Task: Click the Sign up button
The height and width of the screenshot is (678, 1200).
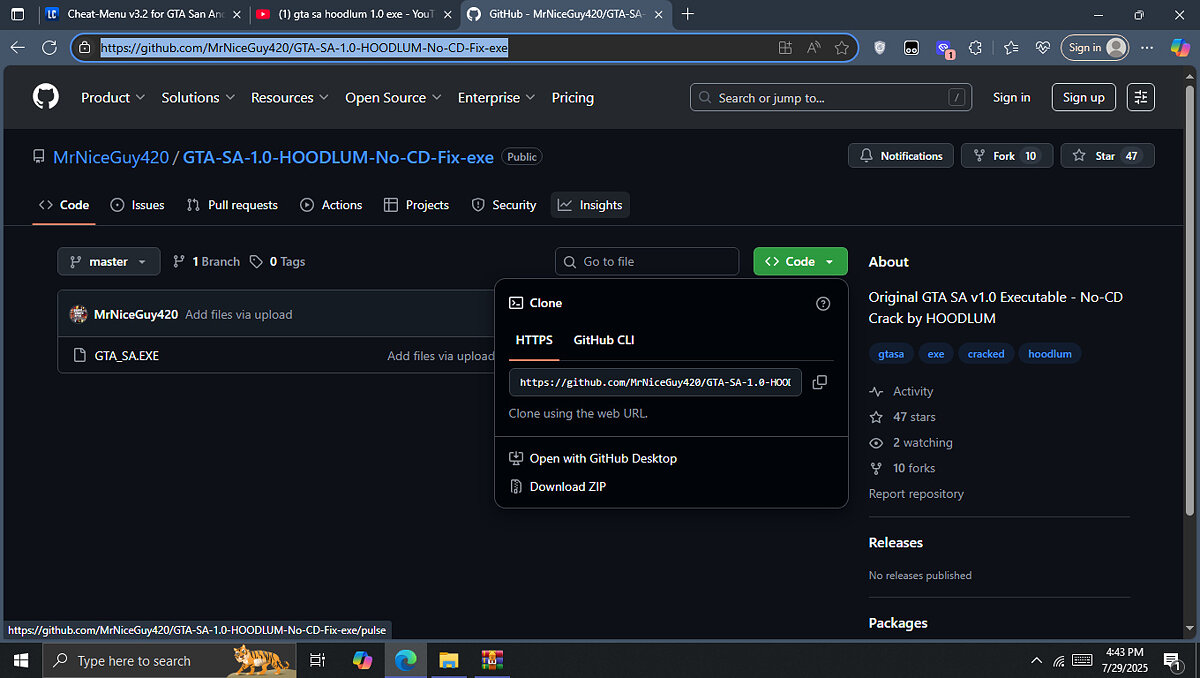Action: point(1083,97)
